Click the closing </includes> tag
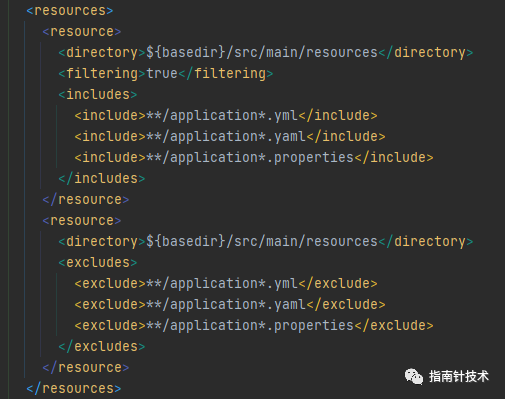The width and height of the screenshot is (505, 399). click(x=102, y=178)
